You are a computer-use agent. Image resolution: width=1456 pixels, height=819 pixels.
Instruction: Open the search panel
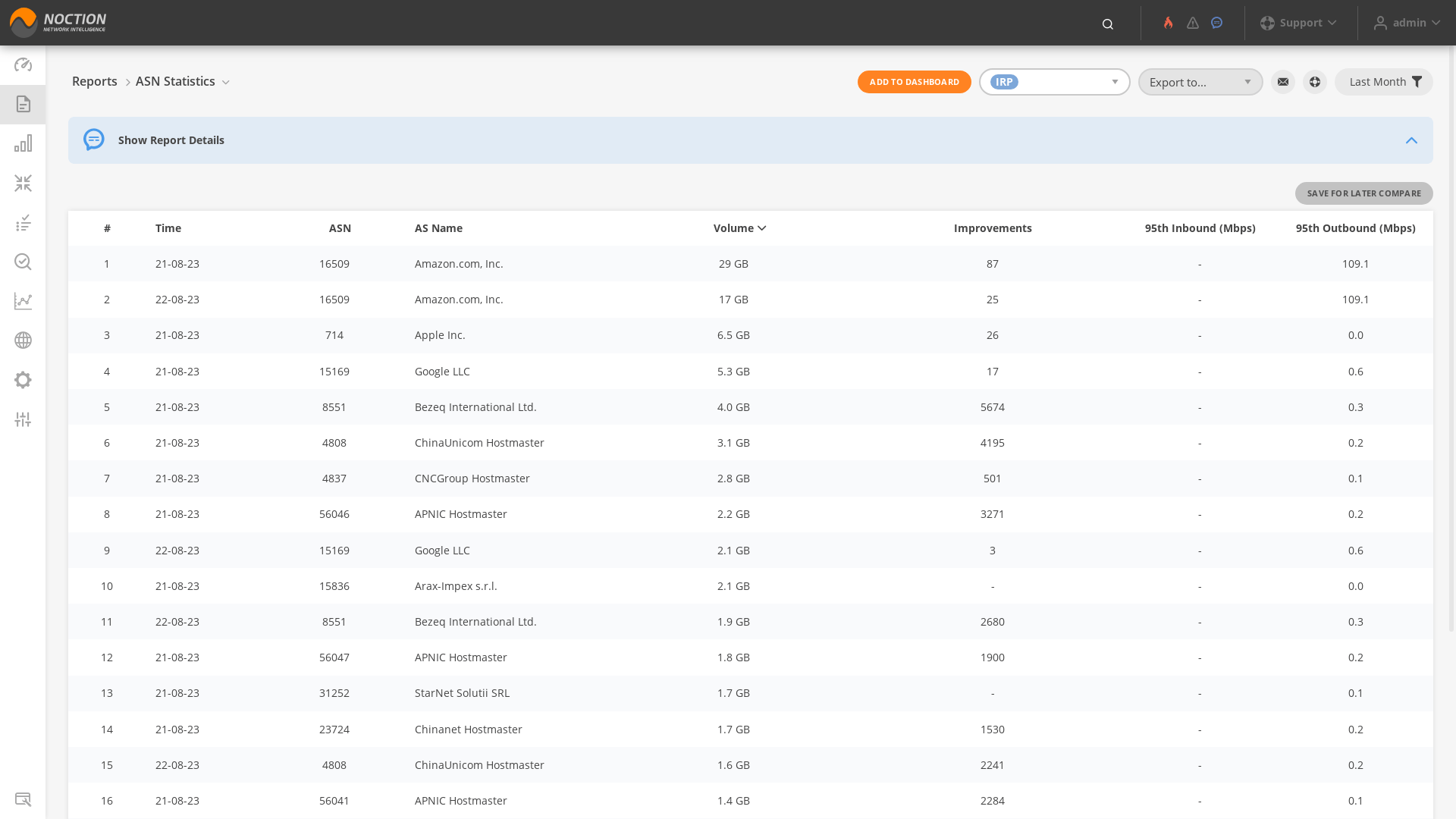click(1107, 23)
